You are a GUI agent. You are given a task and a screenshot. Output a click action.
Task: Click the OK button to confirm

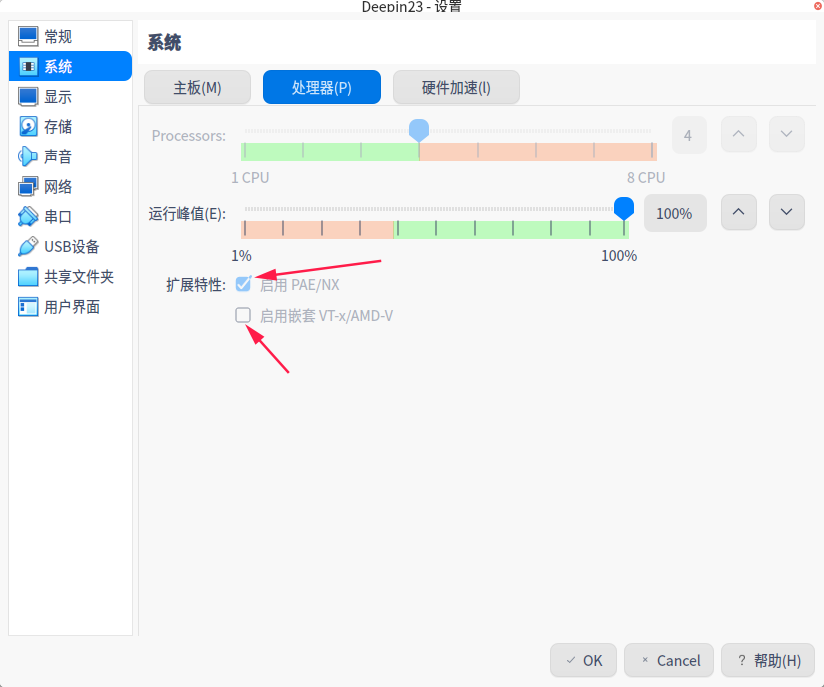pyautogui.click(x=583, y=660)
